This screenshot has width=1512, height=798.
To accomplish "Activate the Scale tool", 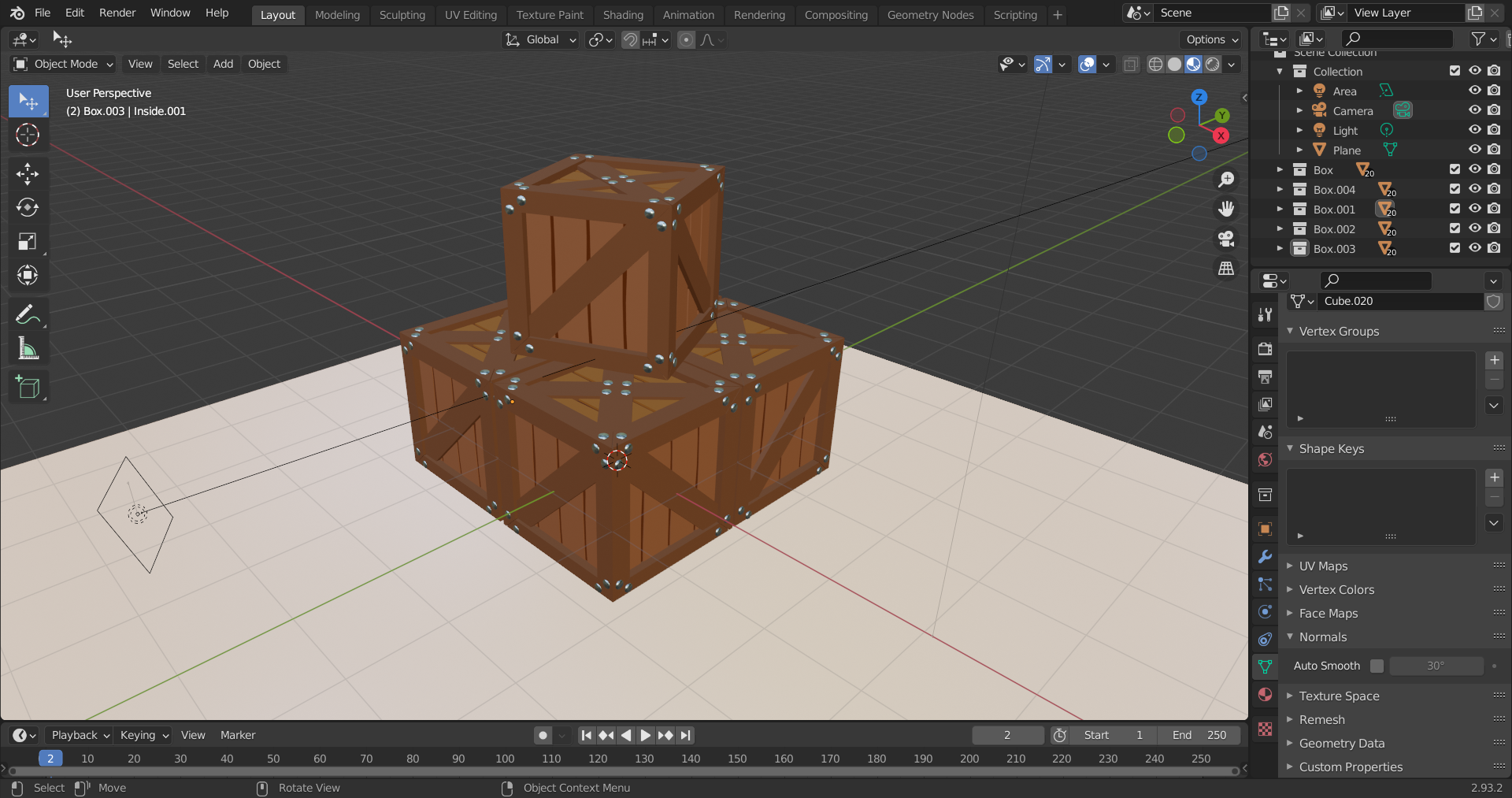I will pyautogui.click(x=28, y=241).
